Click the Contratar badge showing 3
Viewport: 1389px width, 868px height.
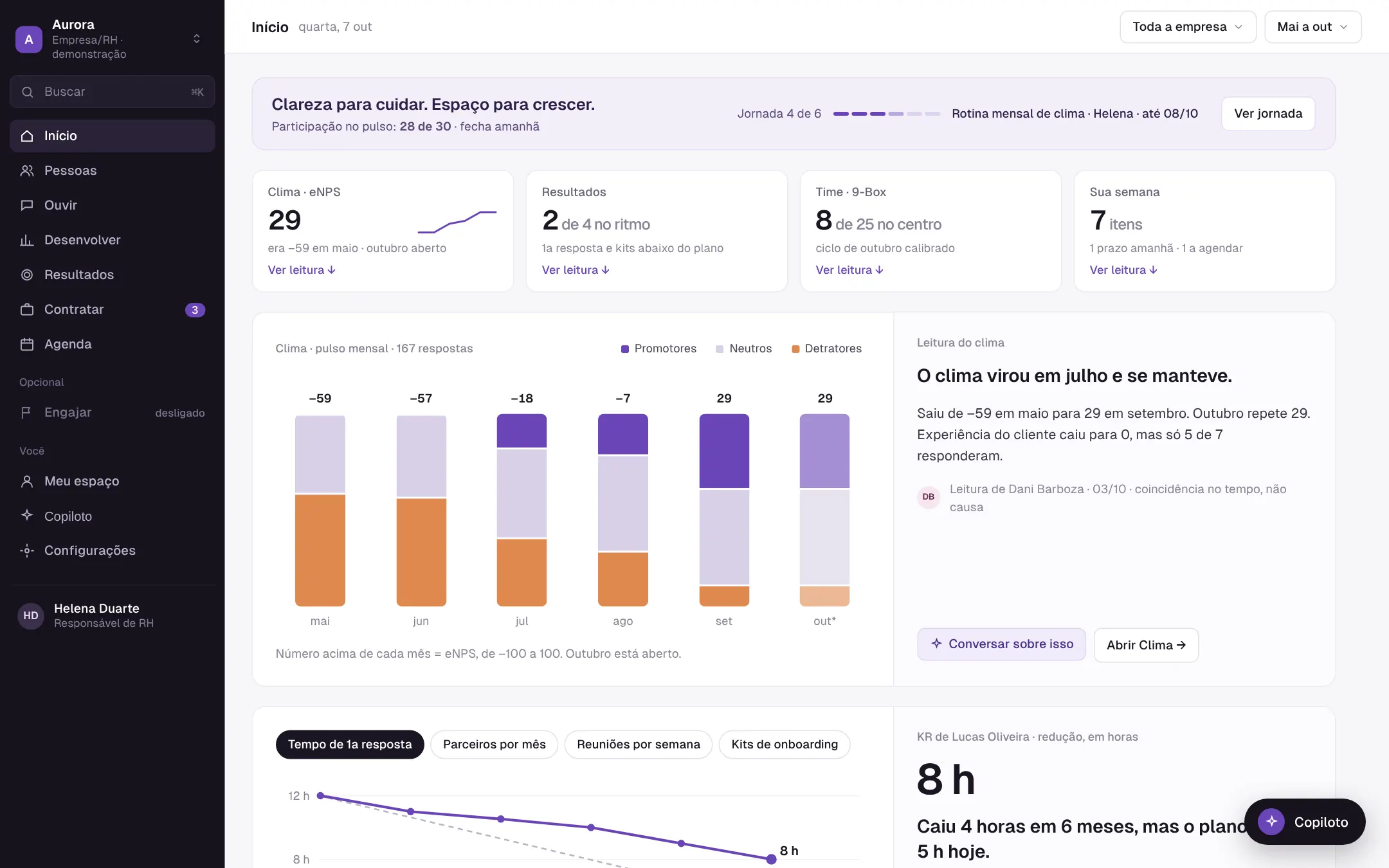coord(195,310)
